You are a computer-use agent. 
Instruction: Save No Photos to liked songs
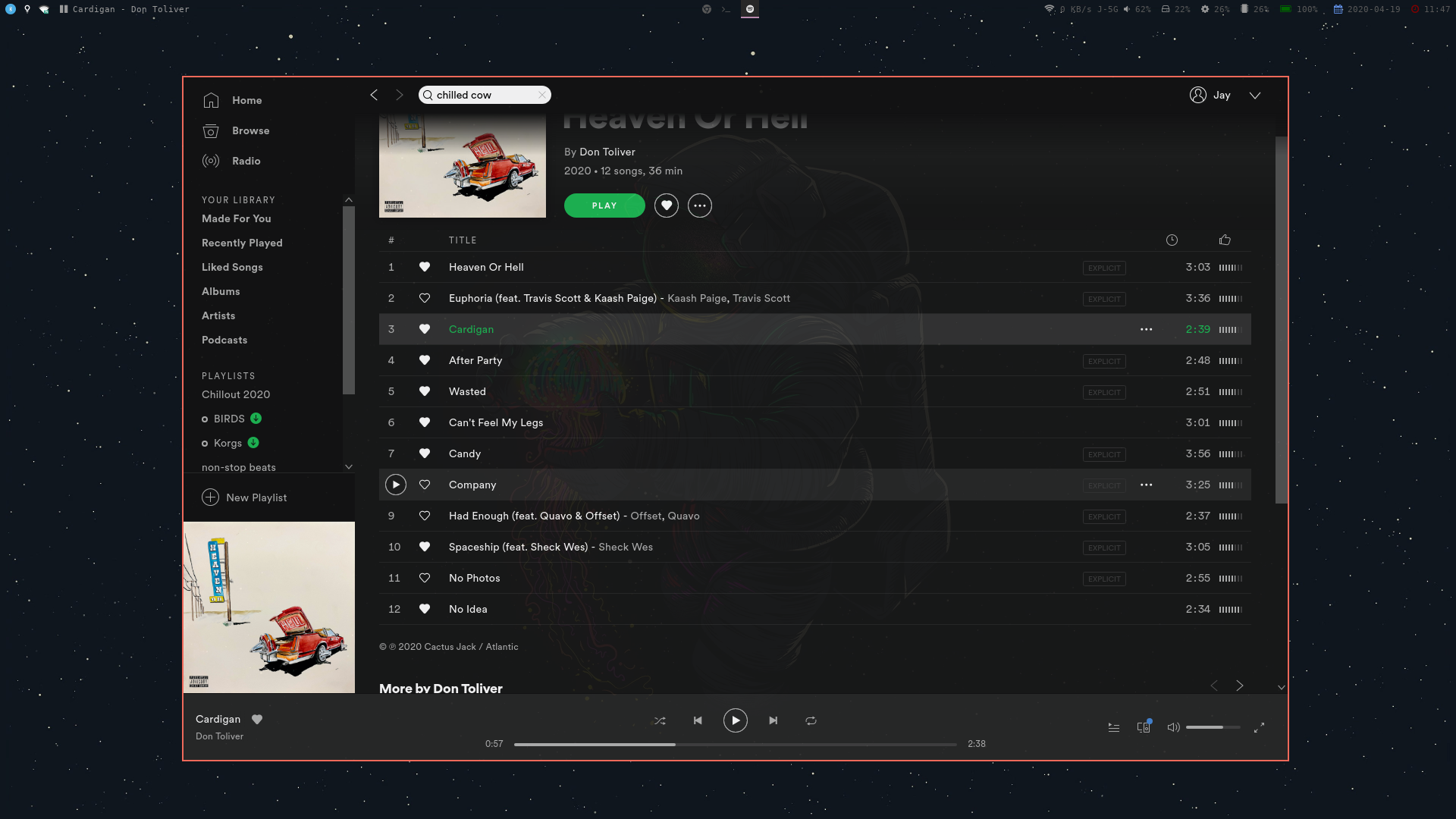click(x=425, y=578)
